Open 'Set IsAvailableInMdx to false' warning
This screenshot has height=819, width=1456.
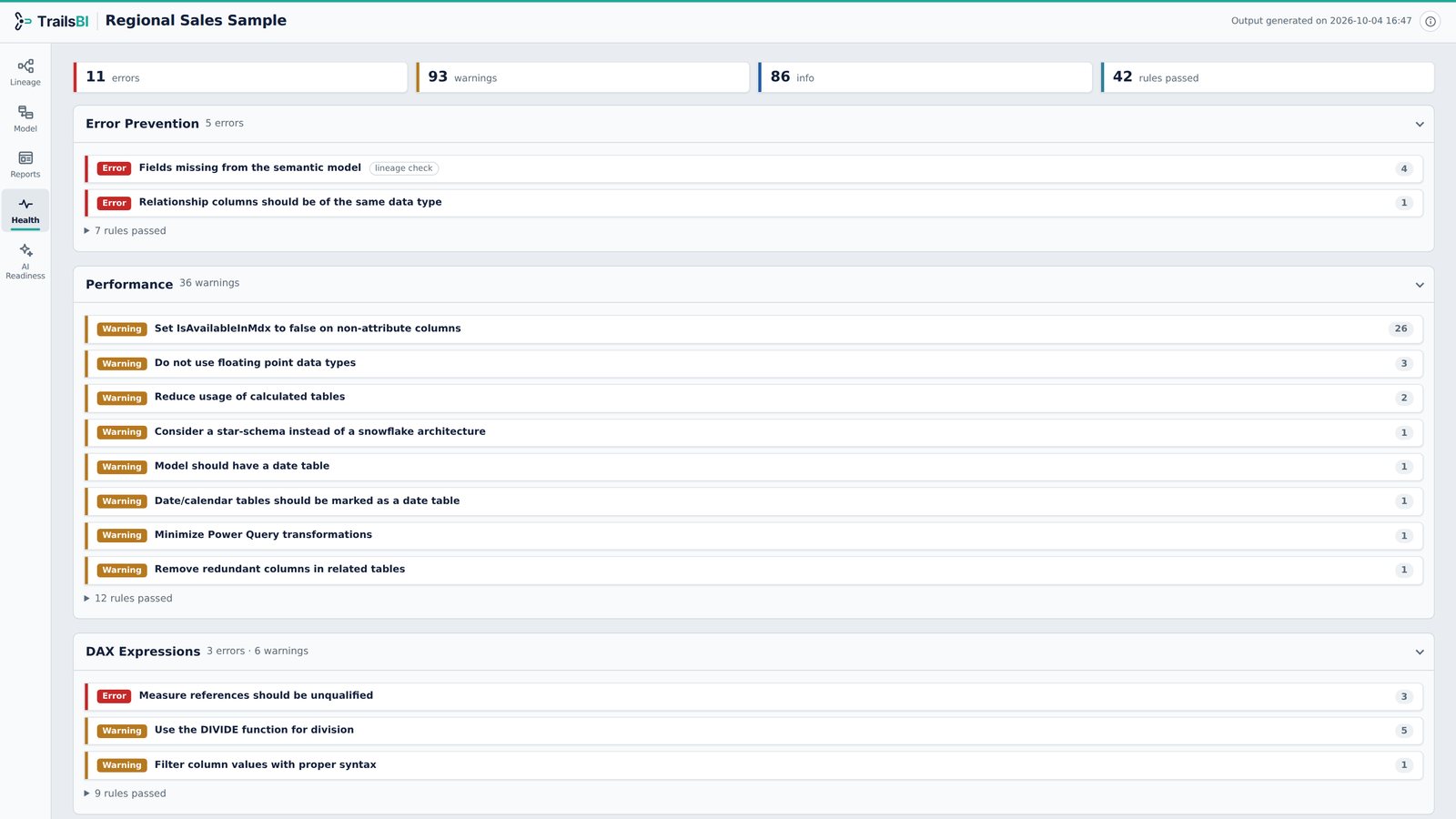point(753,329)
